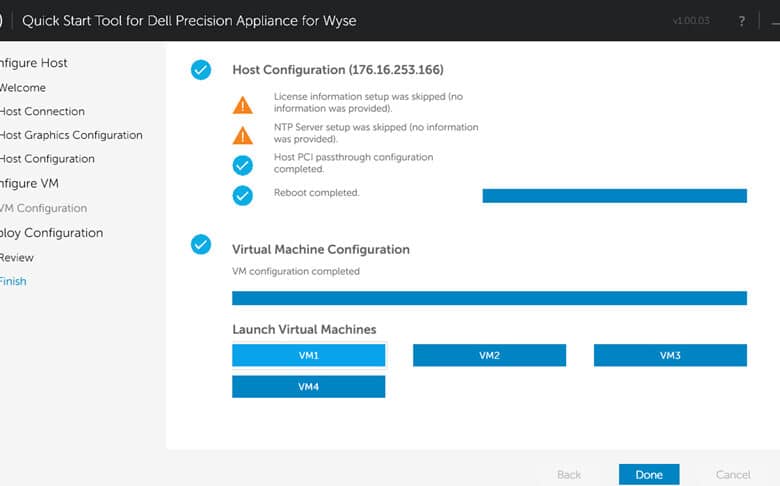Image resolution: width=780 pixels, height=486 pixels.
Task: Click the 'Reboot completed.' text
Action: point(316,193)
